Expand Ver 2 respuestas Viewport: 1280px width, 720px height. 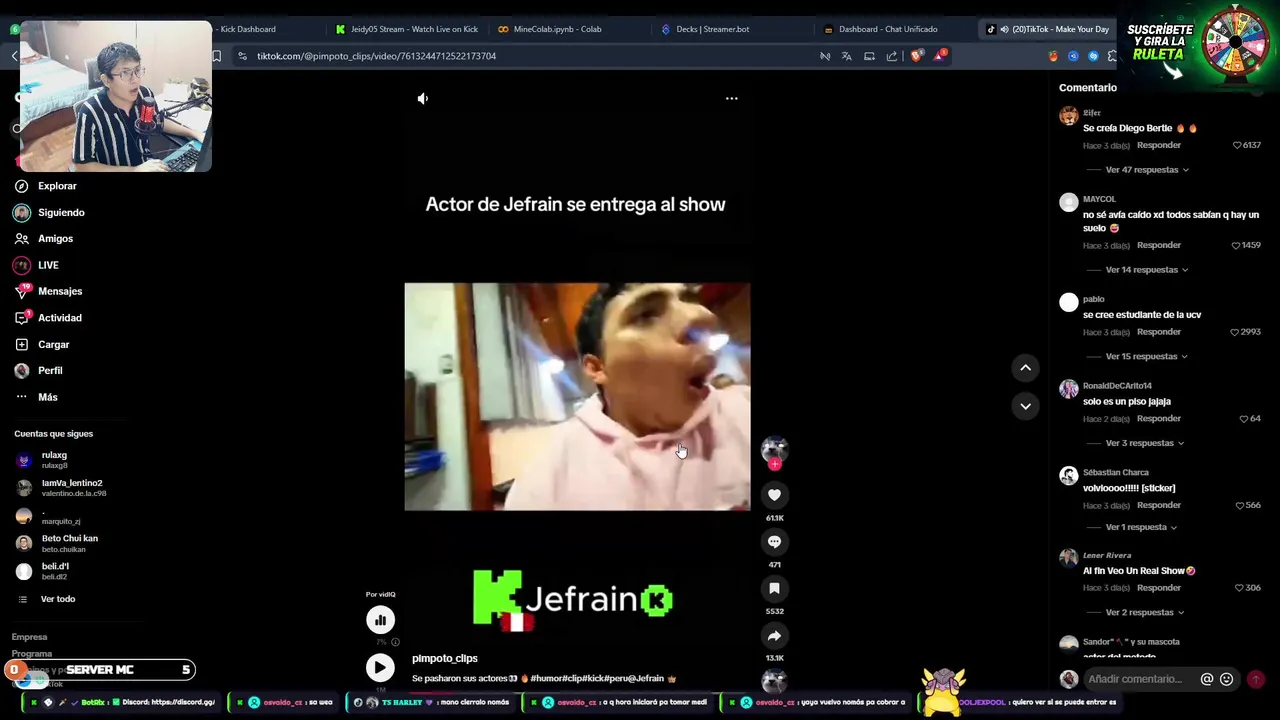click(1145, 612)
